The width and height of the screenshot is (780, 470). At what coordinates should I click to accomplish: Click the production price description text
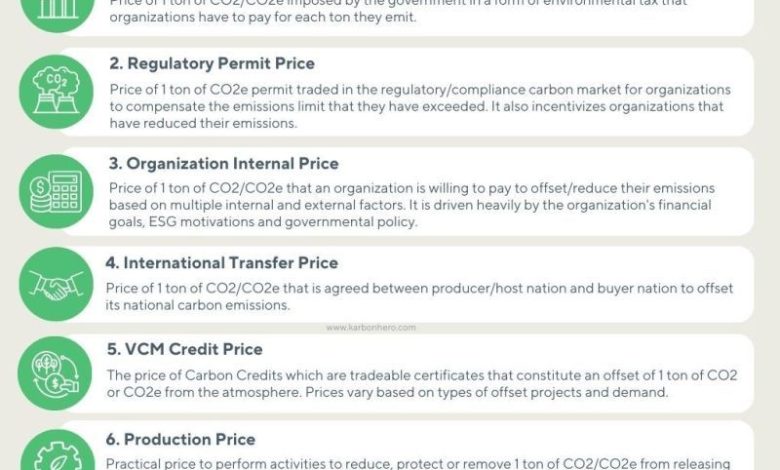point(420,463)
